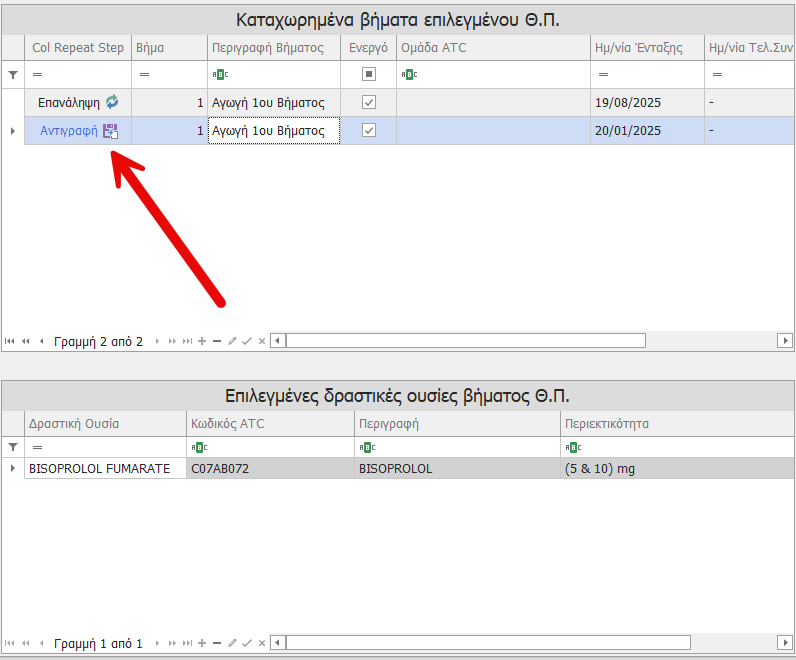The width and height of the screenshot is (796, 660).
Task: Click the Ενεργό filter row checkbox
Action: click(369, 74)
